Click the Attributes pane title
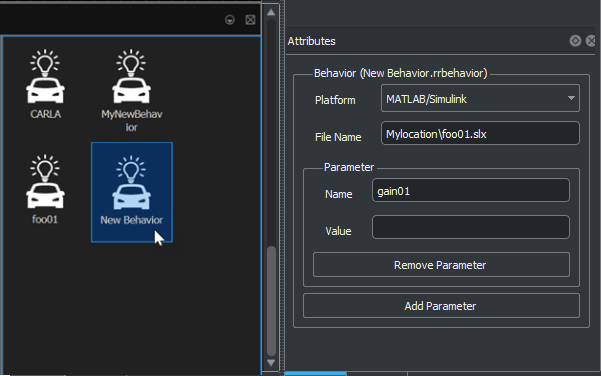This screenshot has width=601, height=376. pyautogui.click(x=311, y=41)
